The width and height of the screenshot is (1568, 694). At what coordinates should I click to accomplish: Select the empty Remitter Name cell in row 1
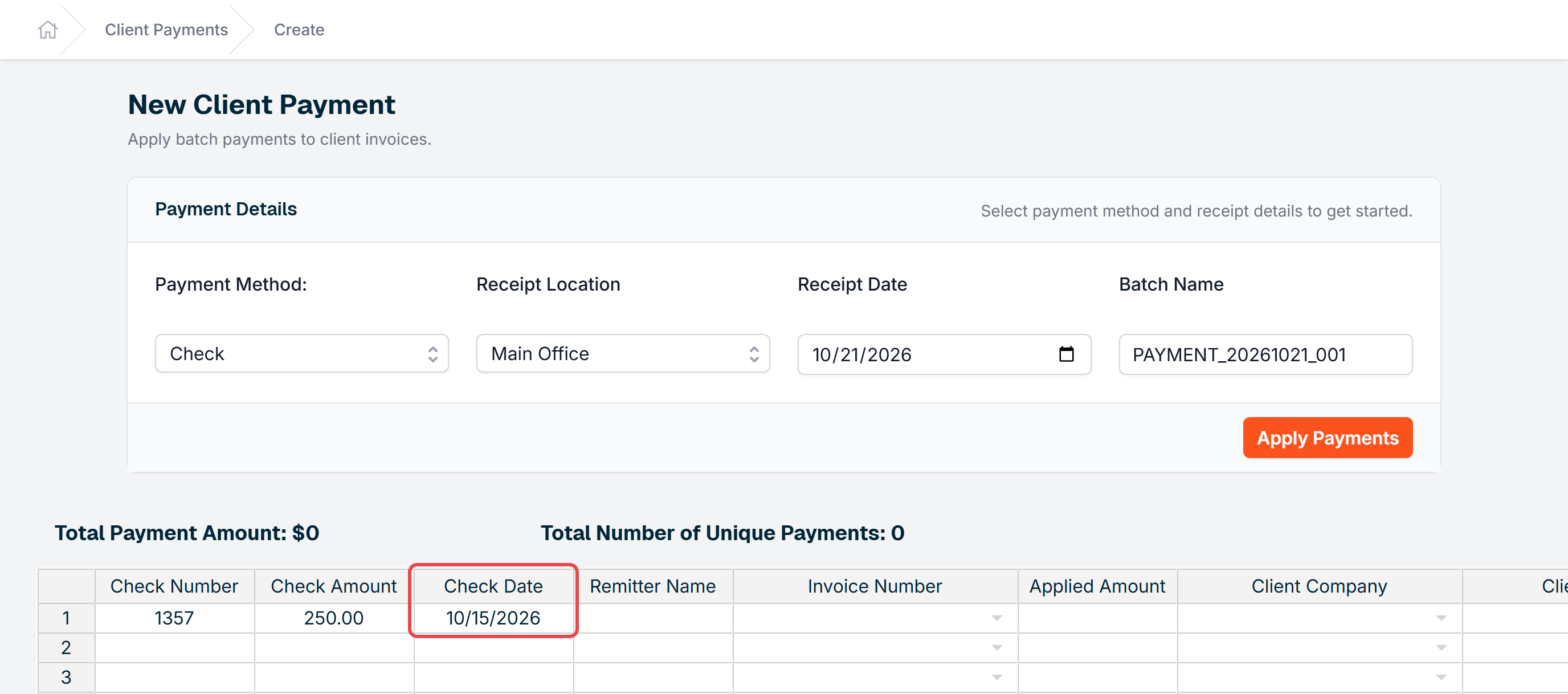(x=652, y=618)
